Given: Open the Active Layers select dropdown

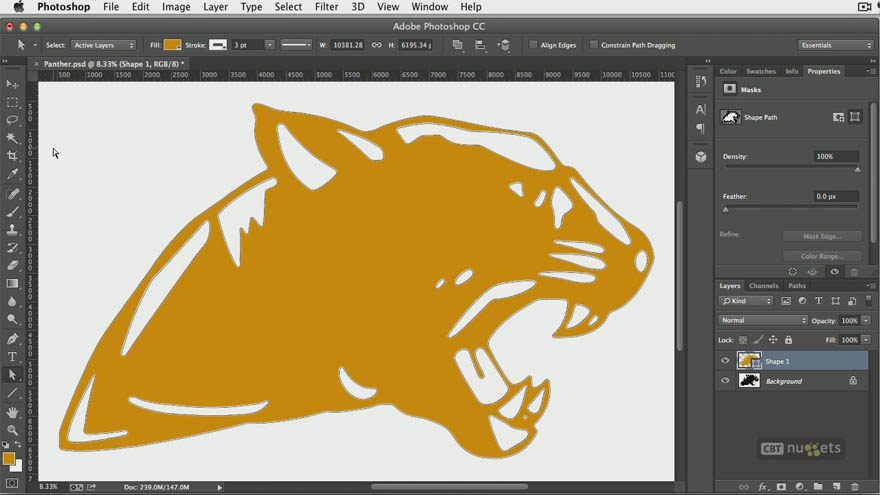Looking at the screenshot, I should (x=103, y=45).
